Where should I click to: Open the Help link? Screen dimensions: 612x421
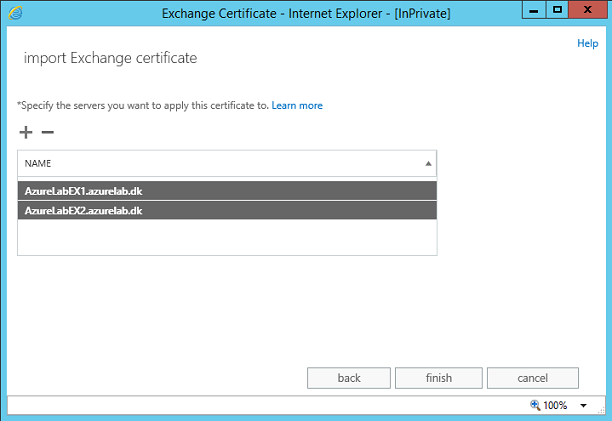pos(587,43)
